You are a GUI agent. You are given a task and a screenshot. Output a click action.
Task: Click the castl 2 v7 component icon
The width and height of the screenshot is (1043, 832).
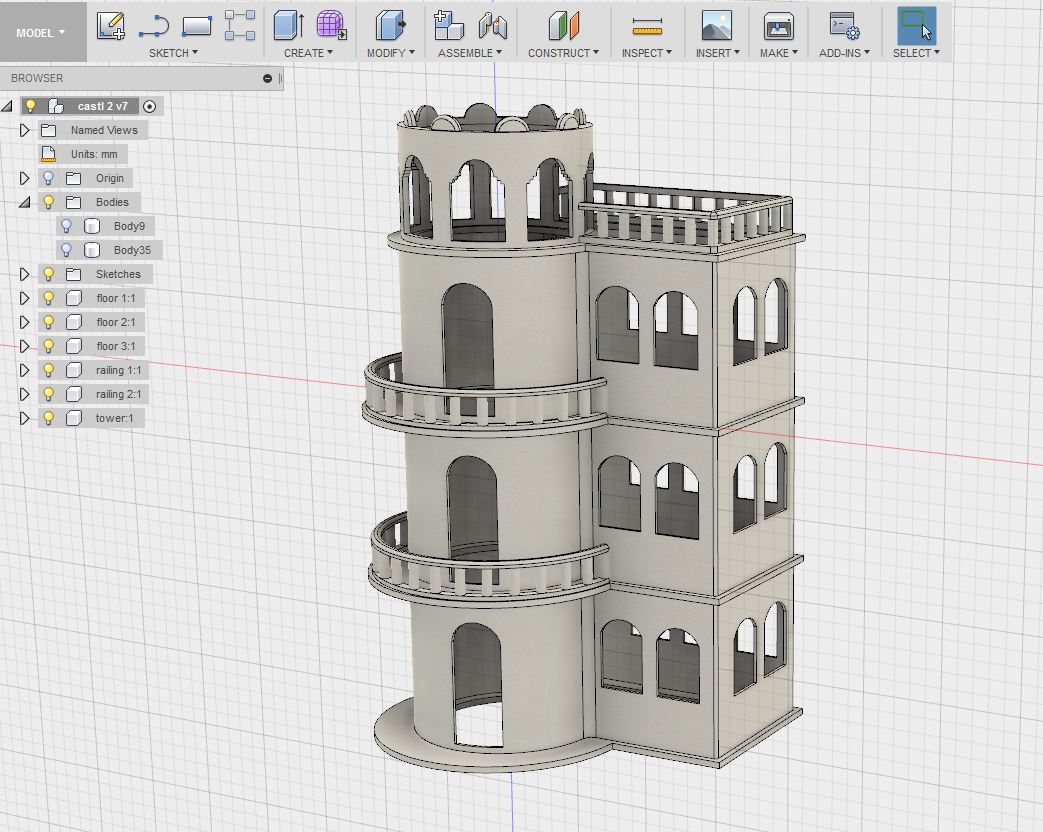pyautogui.click(x=56, y=106)
